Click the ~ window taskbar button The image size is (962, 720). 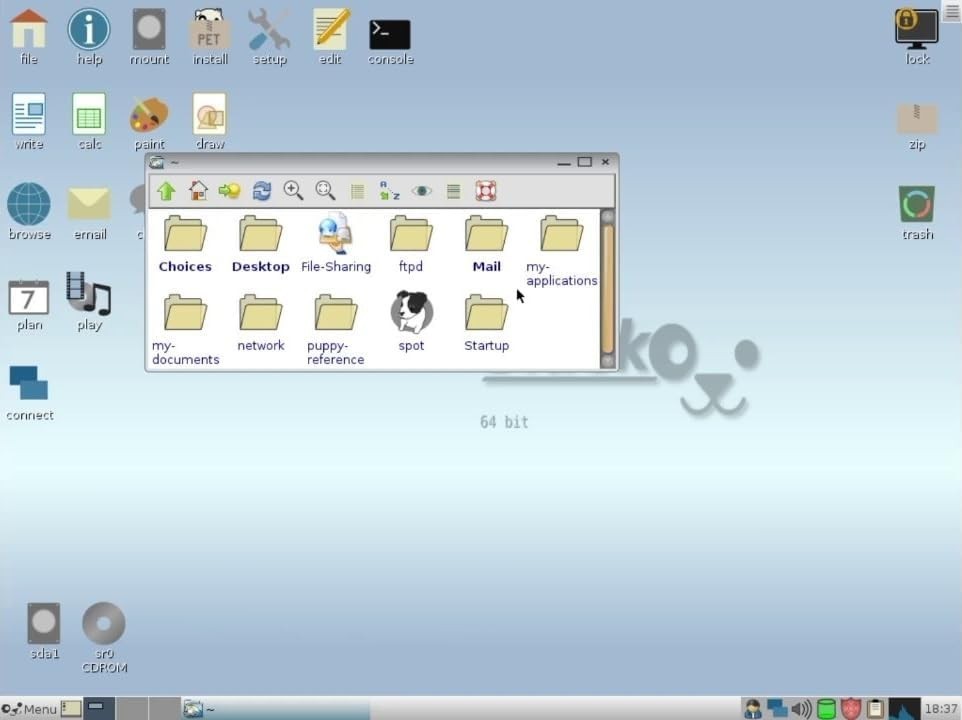pos(275,709)
